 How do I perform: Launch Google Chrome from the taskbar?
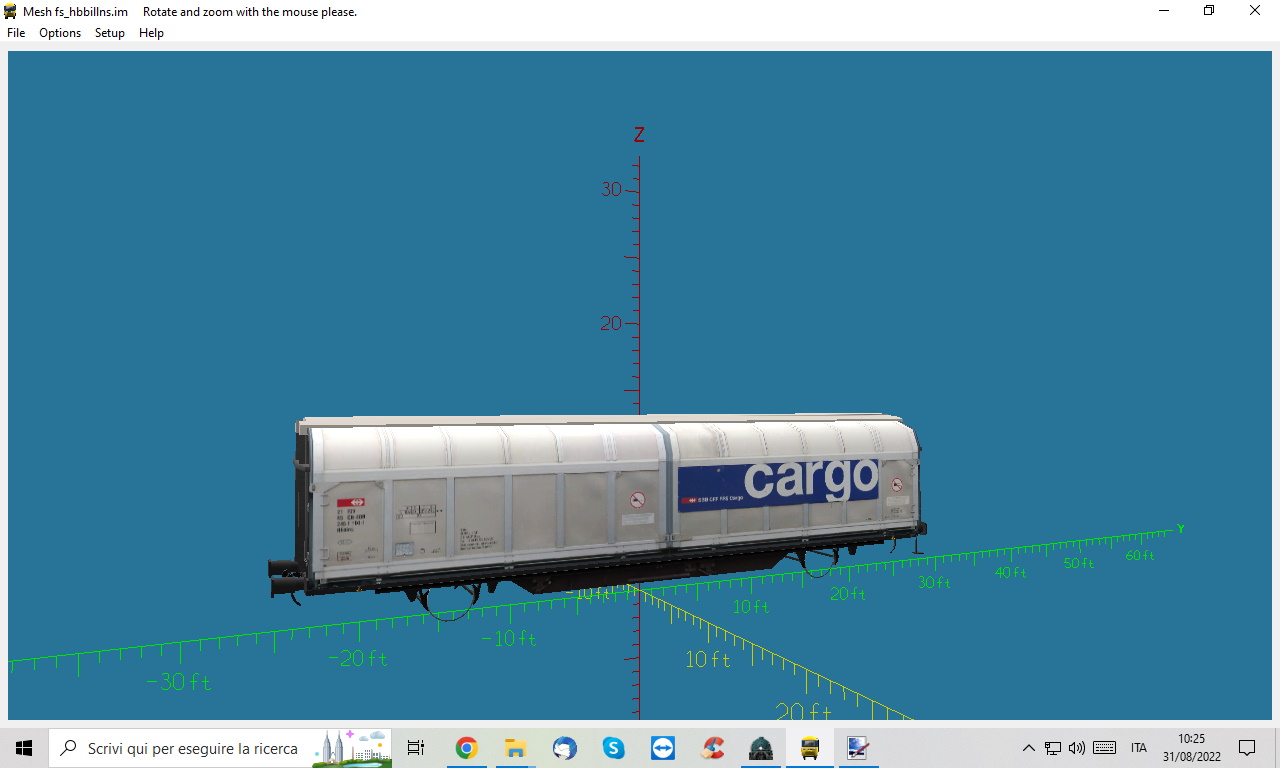point(466,748)
